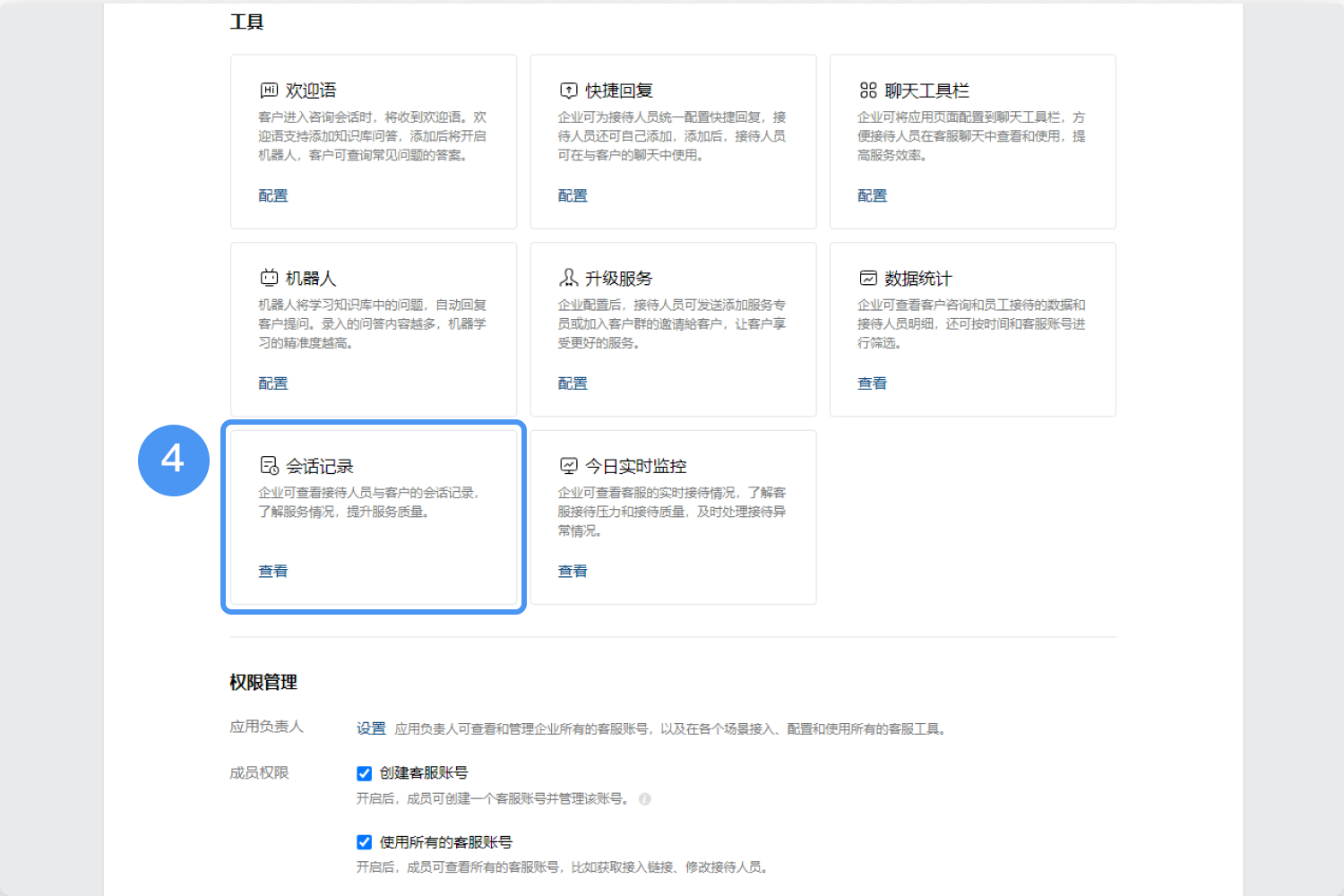Viewport: 1344px width, 896px height.
Task: Toggle the 使用所有的客服账号 checkbox
Action: (365, 842)
